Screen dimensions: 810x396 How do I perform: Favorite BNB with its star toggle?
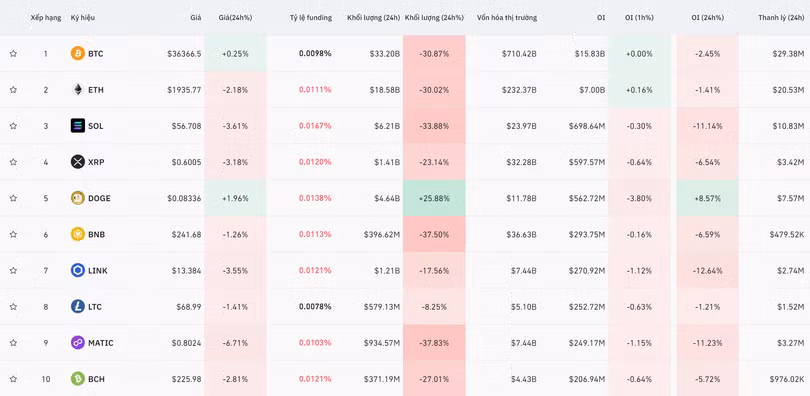pos(13,234)
